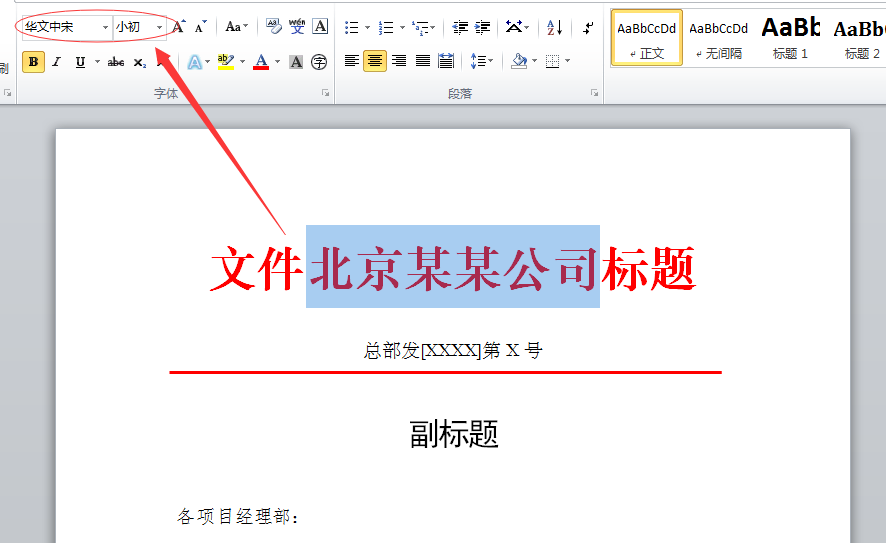The height and width of the screenshot is (543, 886).
Task: Click the grow font size icon
Action: (178, 27)
